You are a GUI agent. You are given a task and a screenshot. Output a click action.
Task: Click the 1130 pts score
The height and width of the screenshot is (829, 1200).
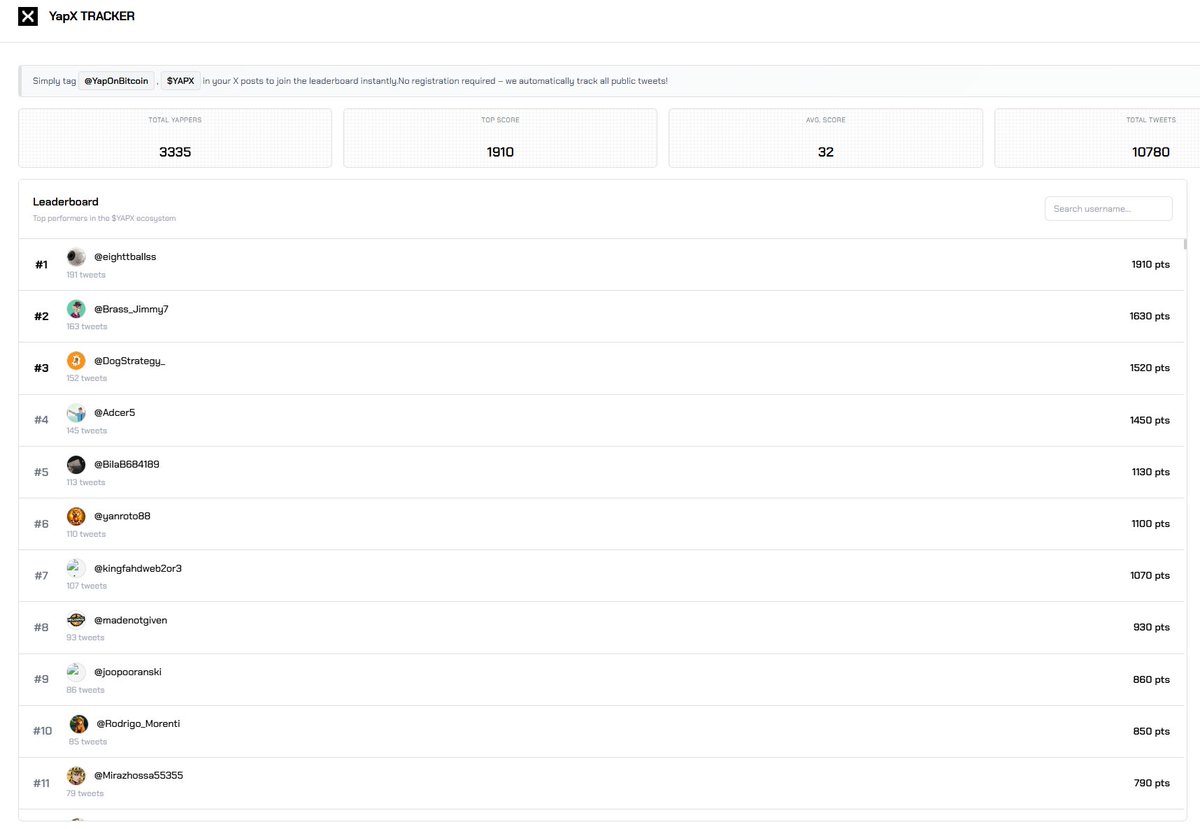coord(1150,472)
